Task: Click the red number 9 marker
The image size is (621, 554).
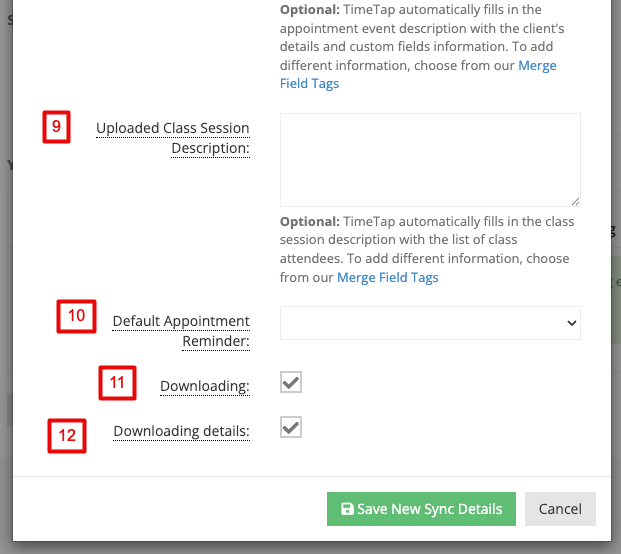Action: click(x=57, y=127)
